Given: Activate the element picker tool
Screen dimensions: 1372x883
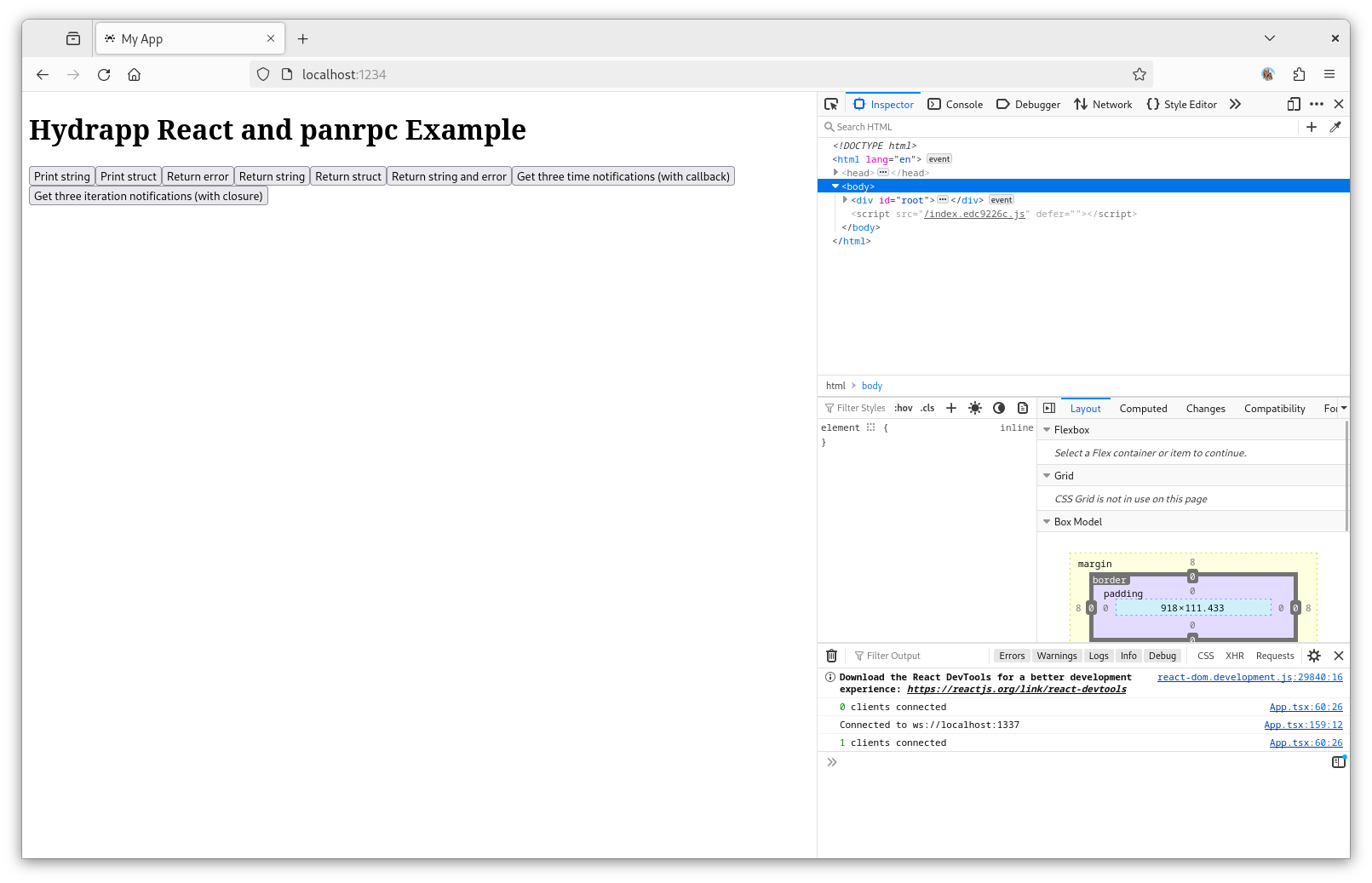Looking at the screenshot, I should pyautogui.click(x=831, y=104).
